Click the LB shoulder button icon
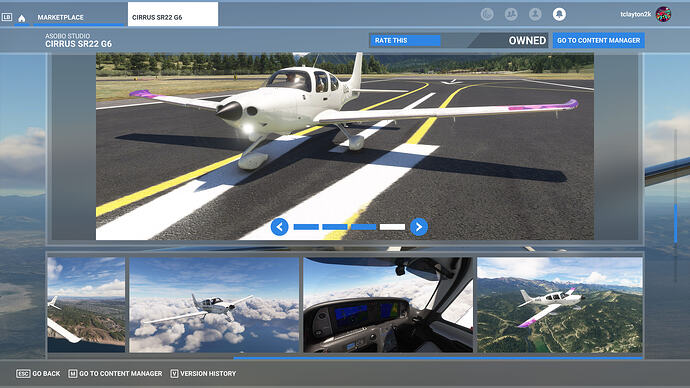This screenshot has width=690, height=388. click(7, 17)
